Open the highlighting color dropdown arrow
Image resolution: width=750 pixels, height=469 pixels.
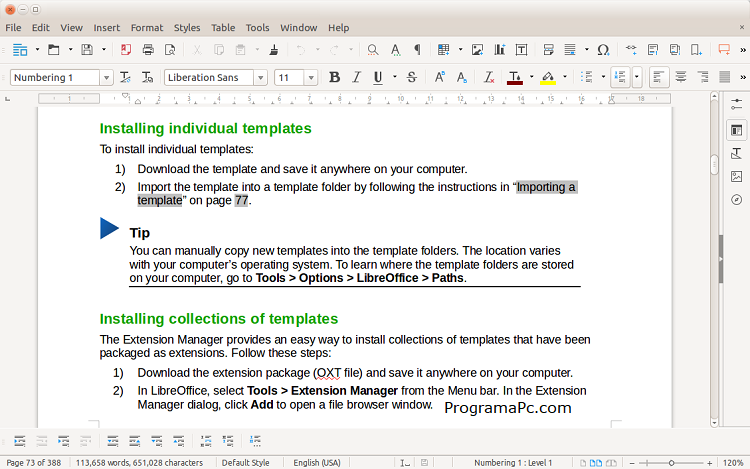565,77
